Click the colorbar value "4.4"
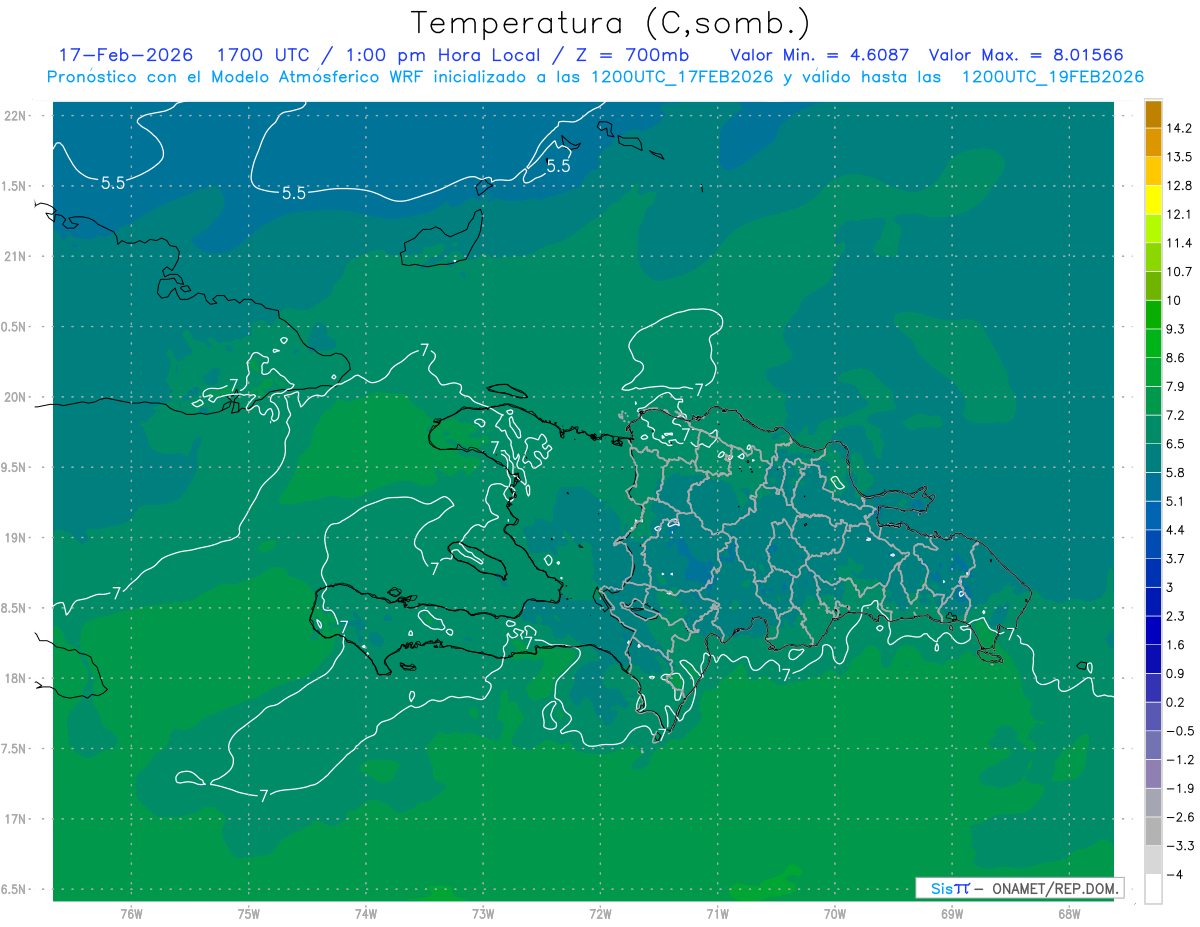Viewport: 1200px width, 927px height. [1176, 529]
